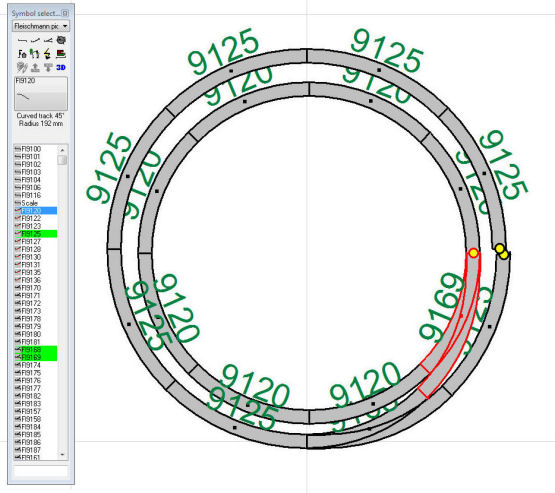Click the search field below symbol list
The height and width of the screenshot is (493, 555).
[x=40, y=471]
